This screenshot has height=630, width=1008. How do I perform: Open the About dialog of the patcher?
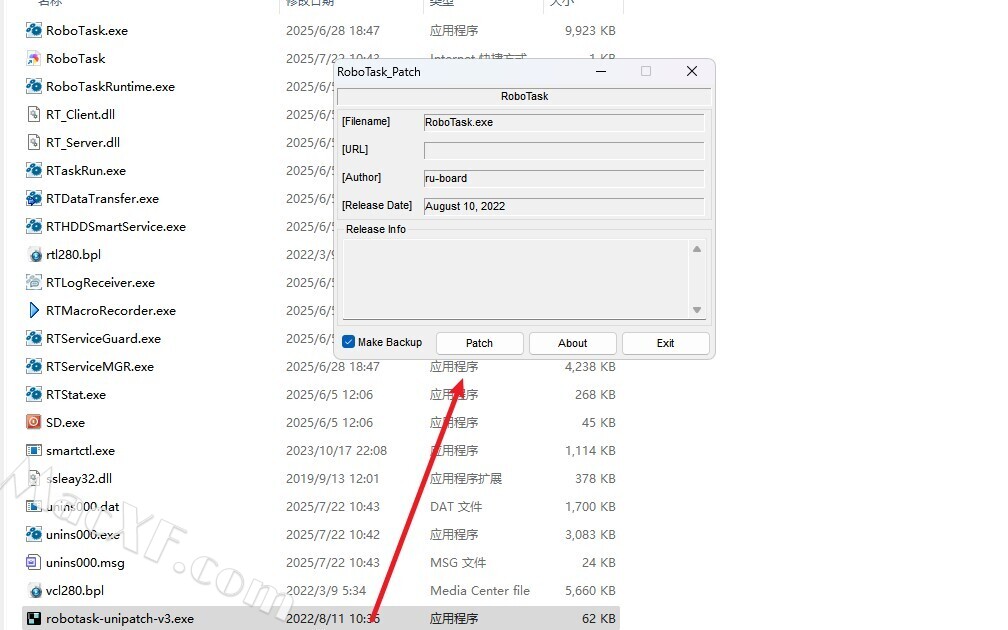(572, 343)
